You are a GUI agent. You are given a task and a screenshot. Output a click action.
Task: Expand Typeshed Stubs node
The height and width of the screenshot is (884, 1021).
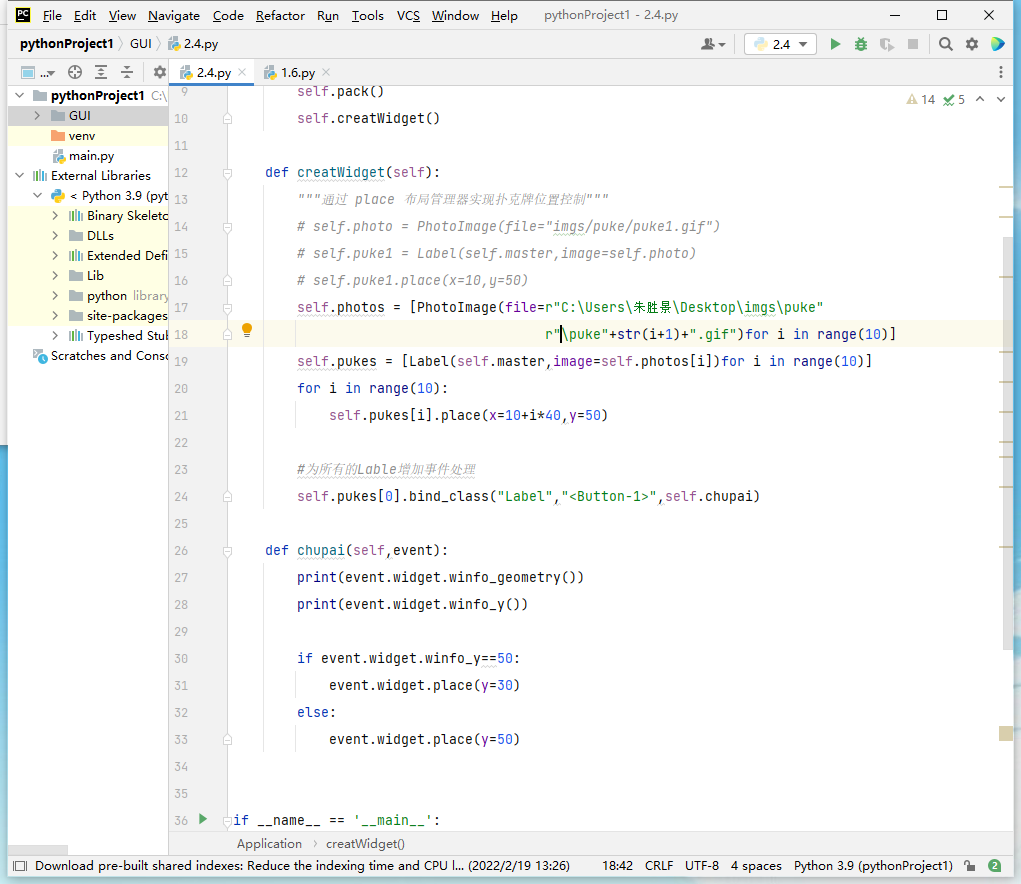click(55, 335)
